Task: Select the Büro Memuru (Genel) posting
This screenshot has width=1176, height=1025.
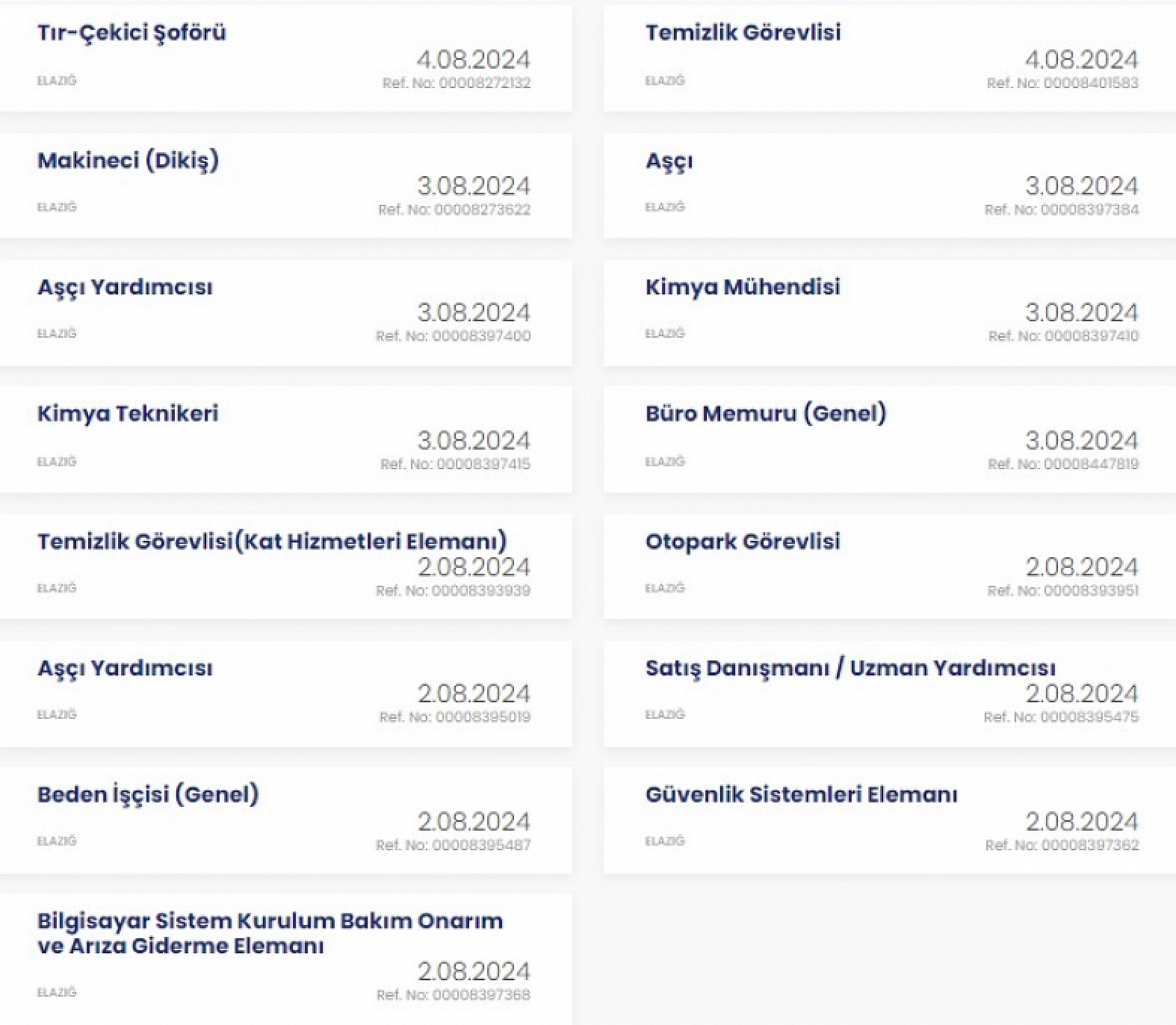Action: click(766, 414)
